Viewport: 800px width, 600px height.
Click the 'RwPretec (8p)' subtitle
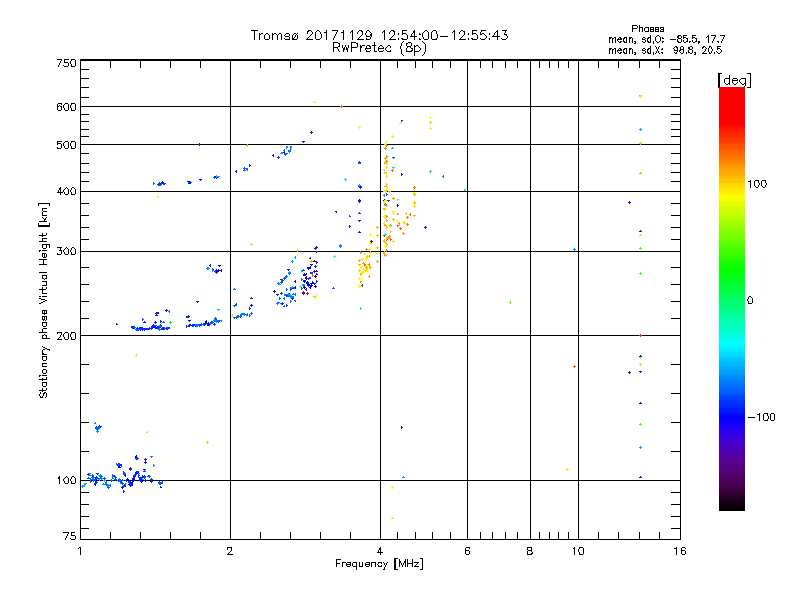click(x=379, y=48)
